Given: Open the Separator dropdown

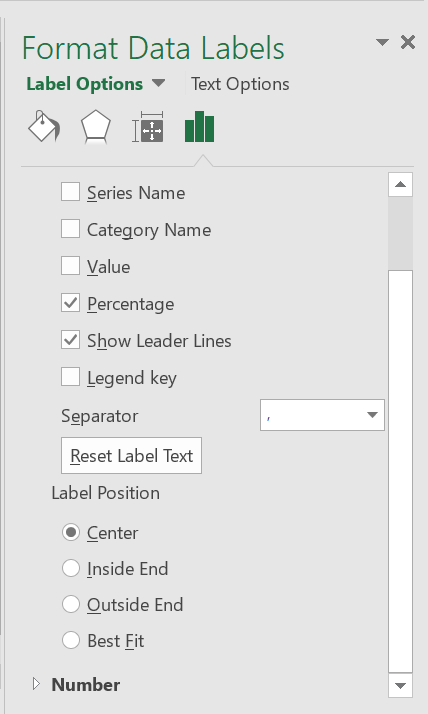Looking at the screenshot, I should [322, 415].
